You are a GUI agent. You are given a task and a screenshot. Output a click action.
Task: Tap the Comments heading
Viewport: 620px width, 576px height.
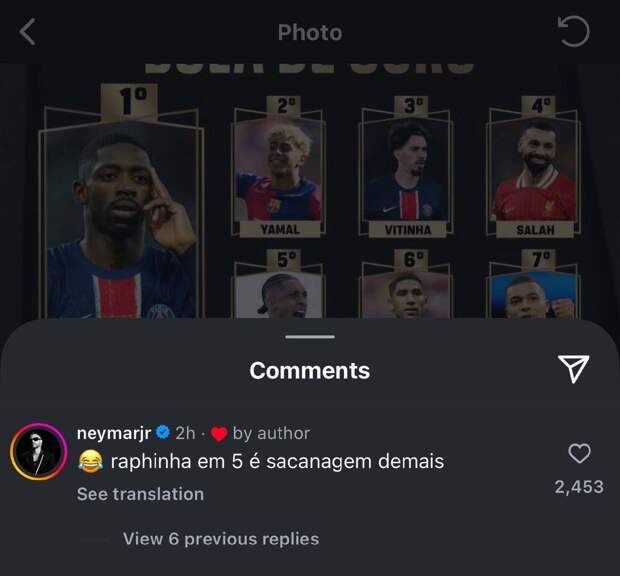coord(310,370)
